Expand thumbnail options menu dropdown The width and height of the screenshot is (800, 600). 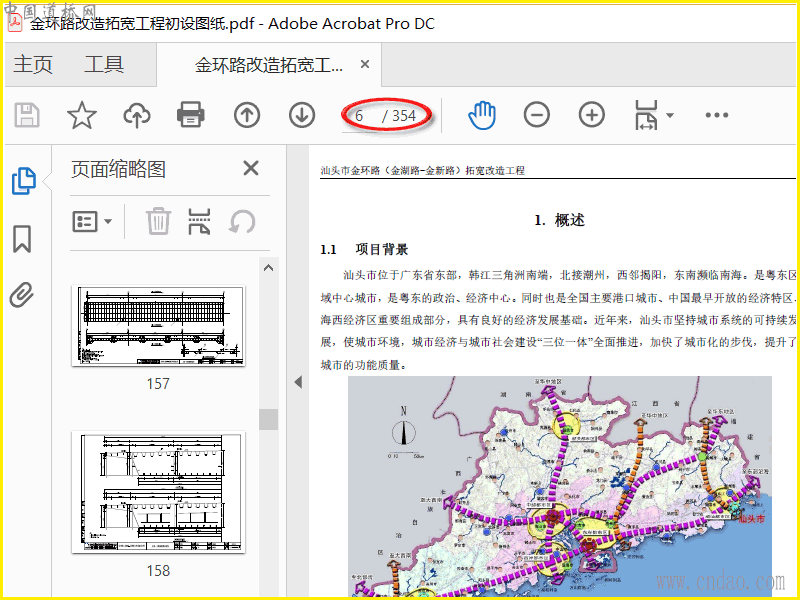click(x=92, y=221)
